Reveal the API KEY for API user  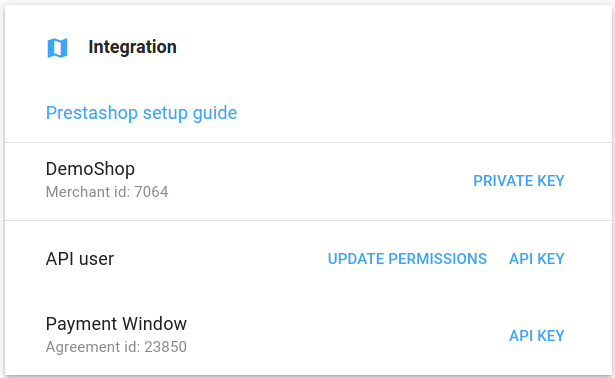pyautogui.click(x=537, y=259)
